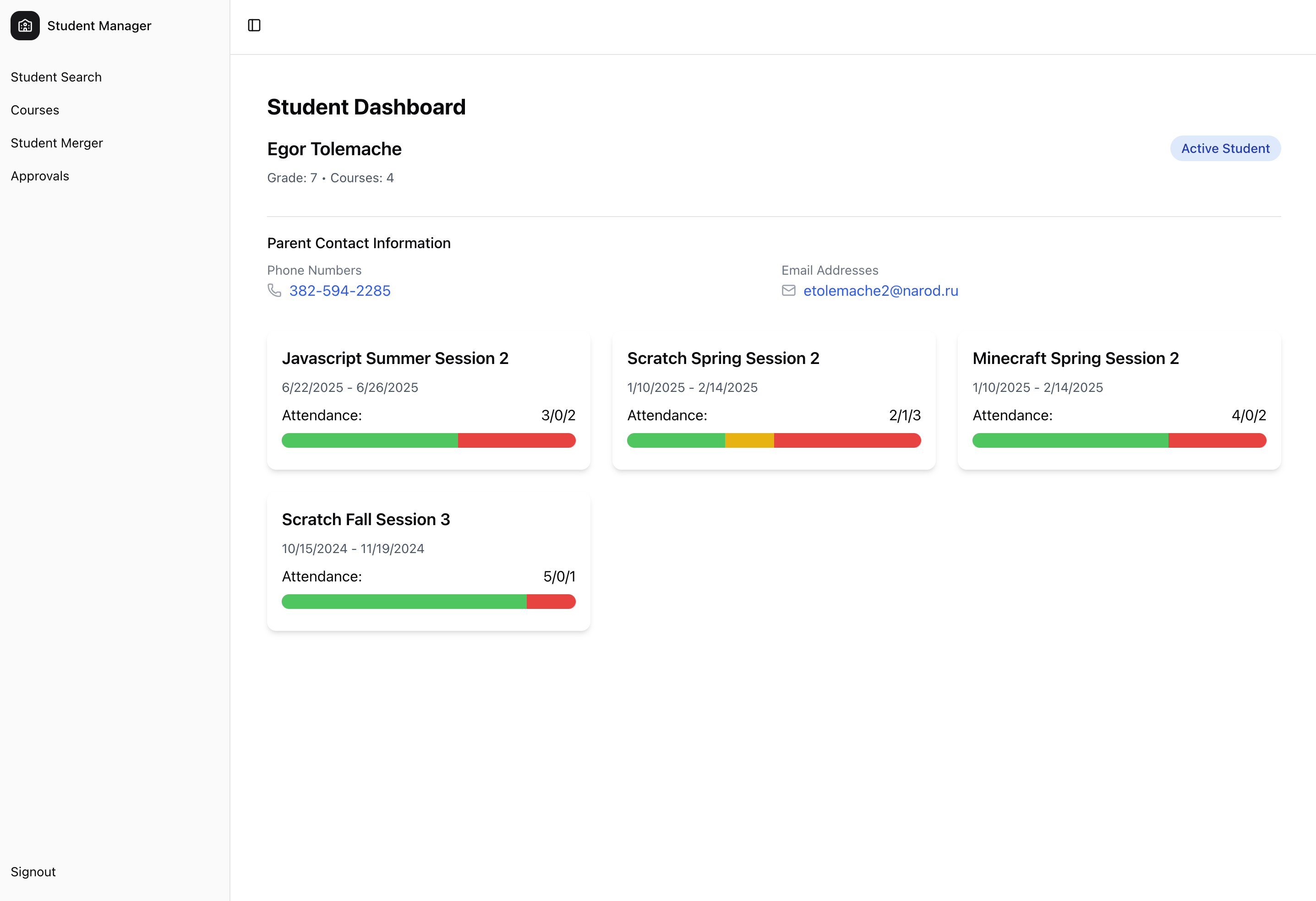
Task: Click yellow segment of Scratch Spring attendance bar
Action: click(x=749, y=440)
